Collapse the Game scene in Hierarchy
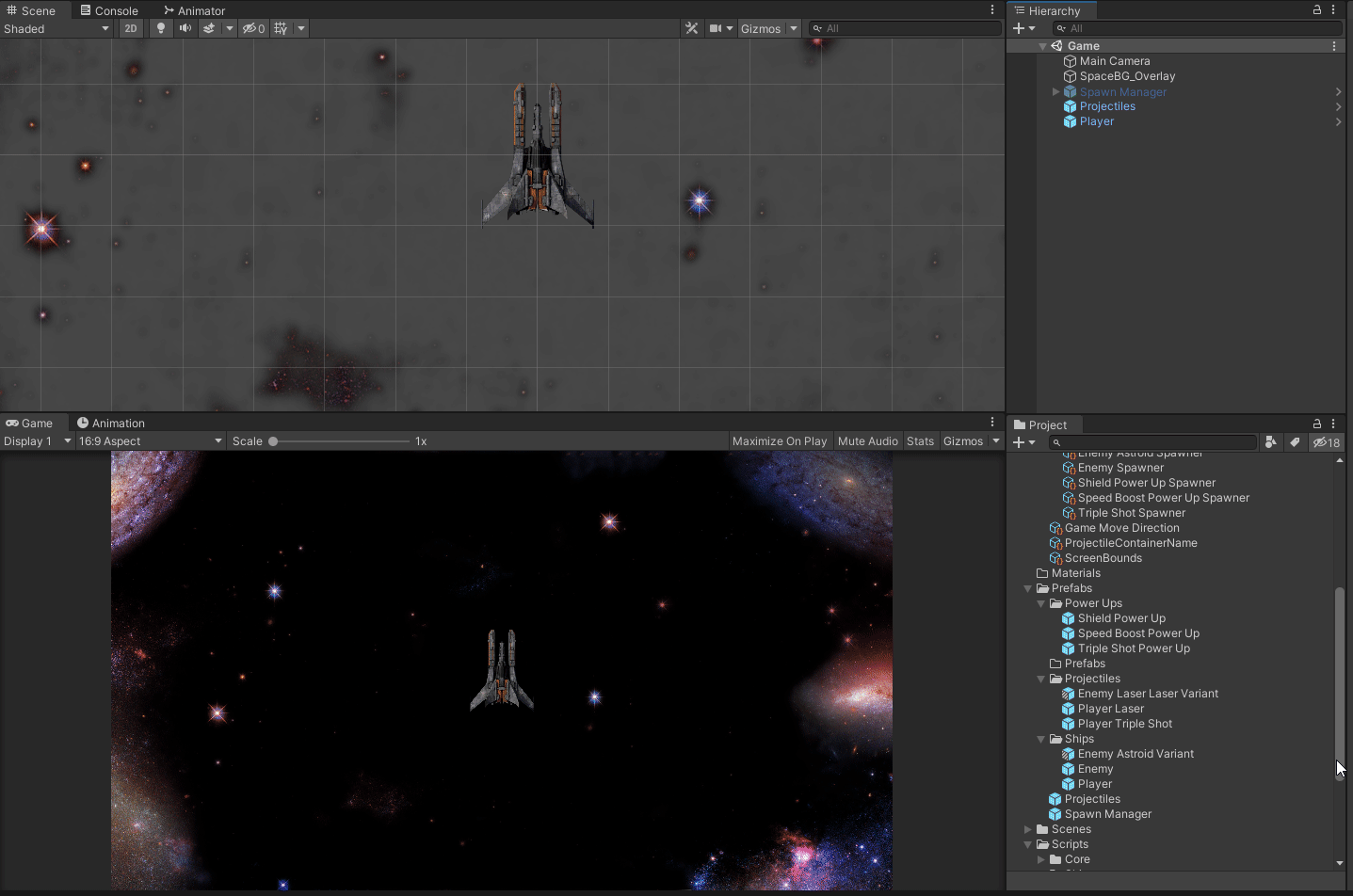The height and width of the screenshot is (896, 1353). click(1042, 46)
